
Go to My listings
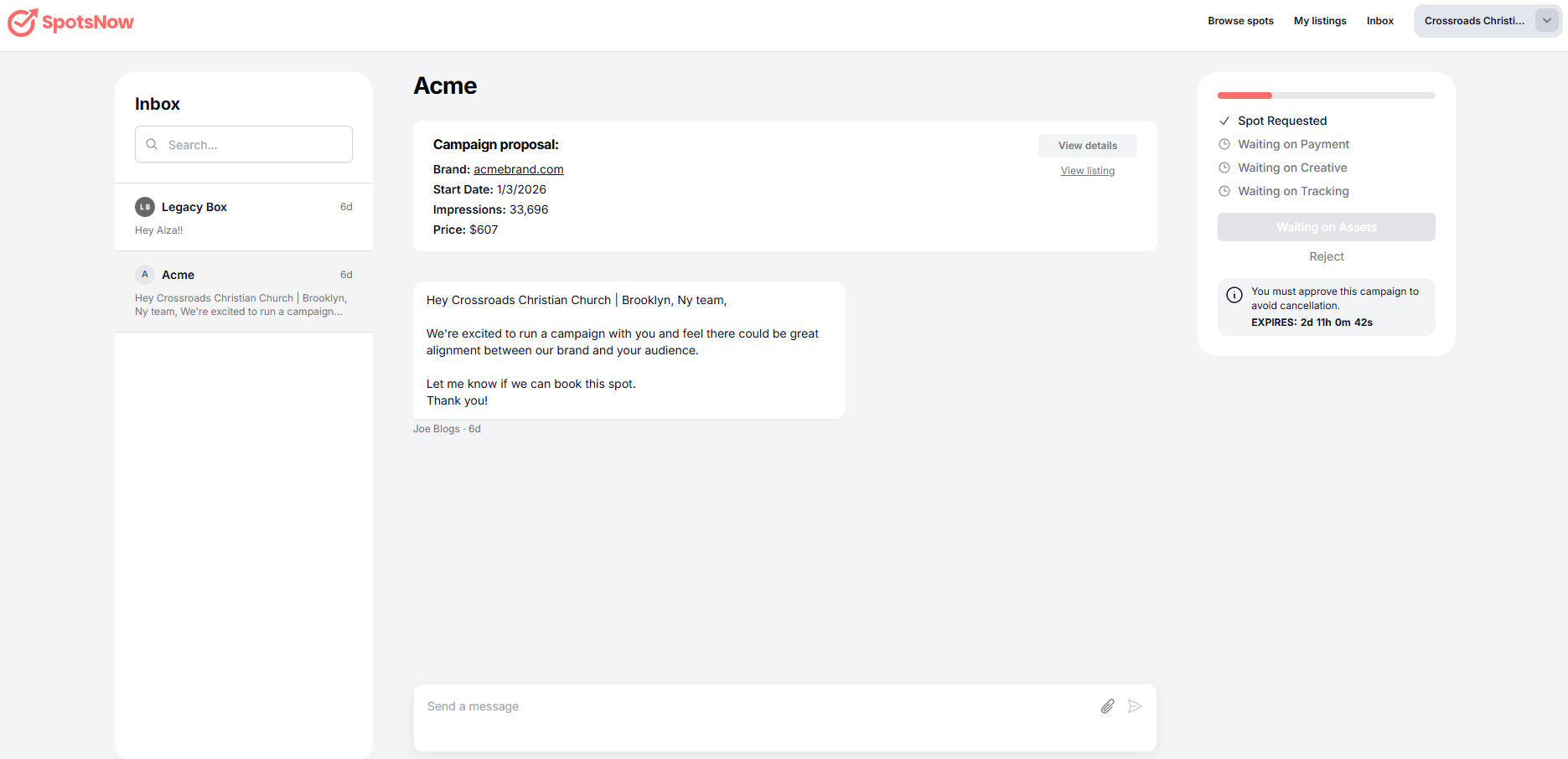coord(1320,21)
